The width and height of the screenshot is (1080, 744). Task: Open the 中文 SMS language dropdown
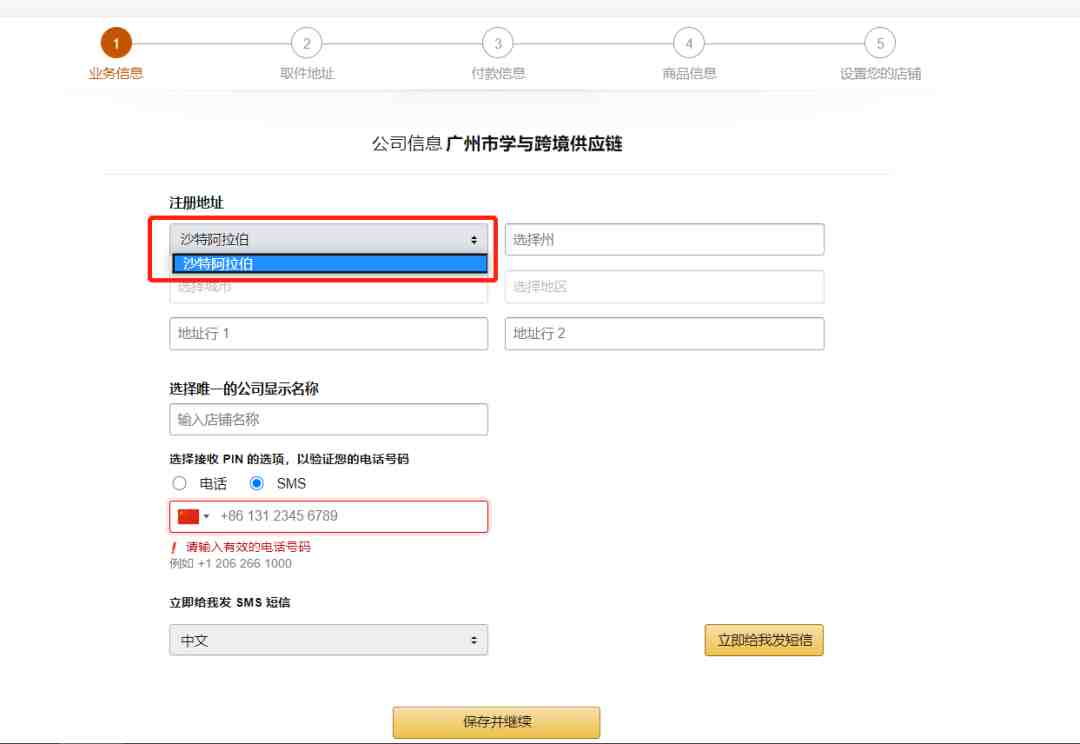pyautogui.click(x=329, y=640)
